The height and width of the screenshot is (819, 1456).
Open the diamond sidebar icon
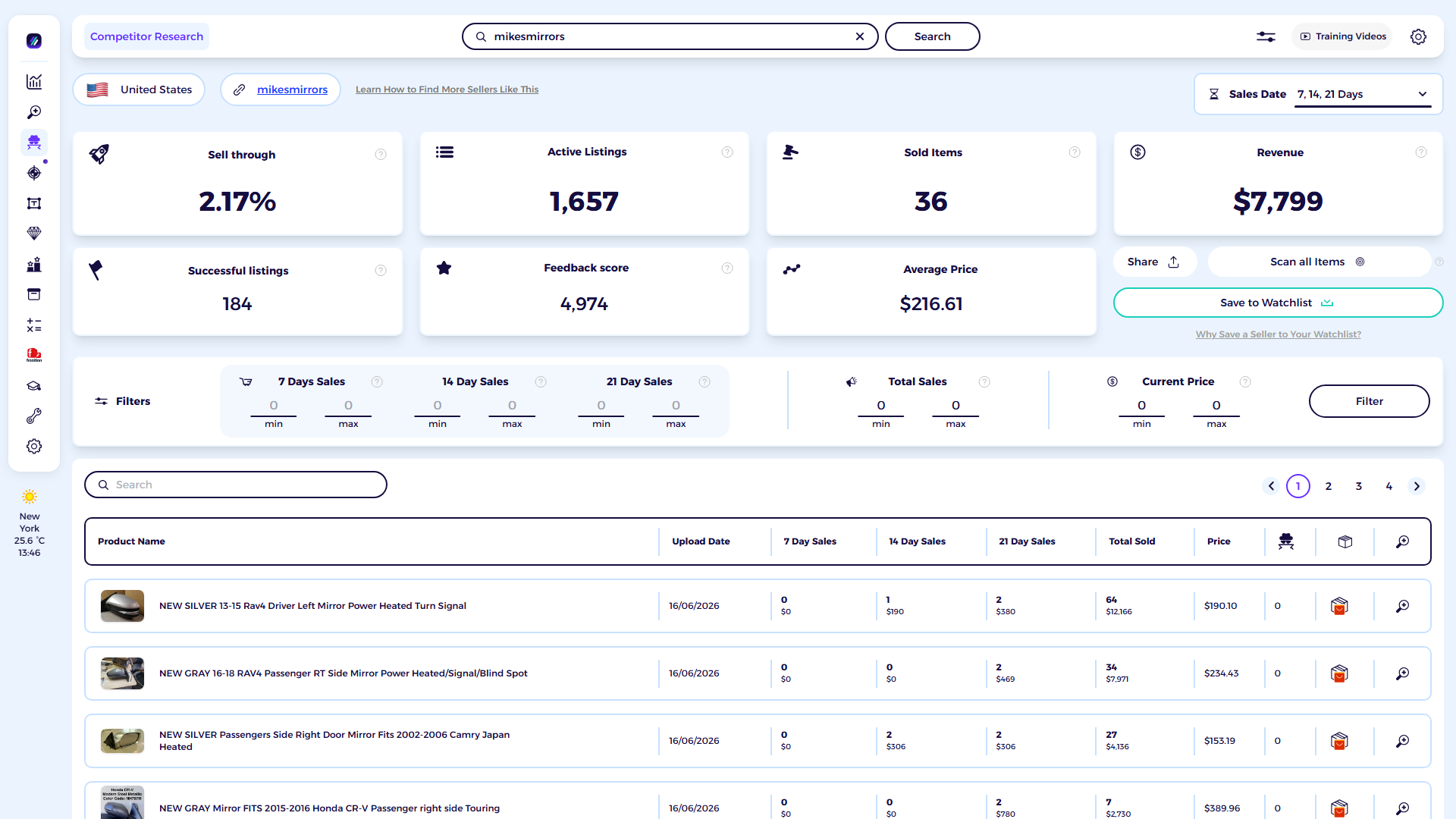pyautogui.click(x=34, y=234)
